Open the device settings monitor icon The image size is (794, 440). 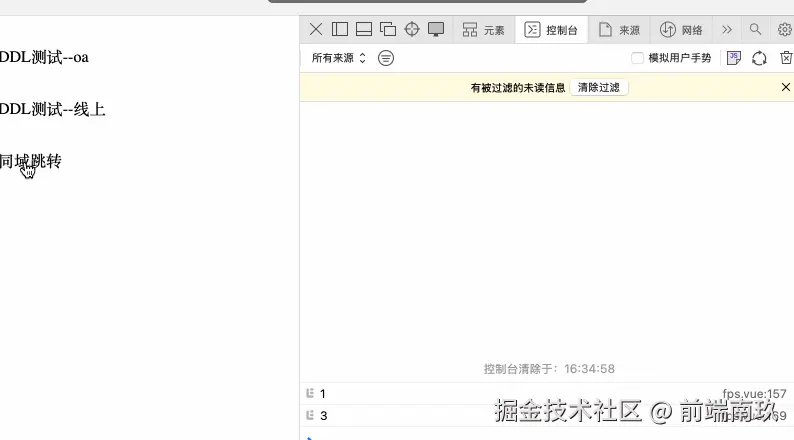(436, 29)
